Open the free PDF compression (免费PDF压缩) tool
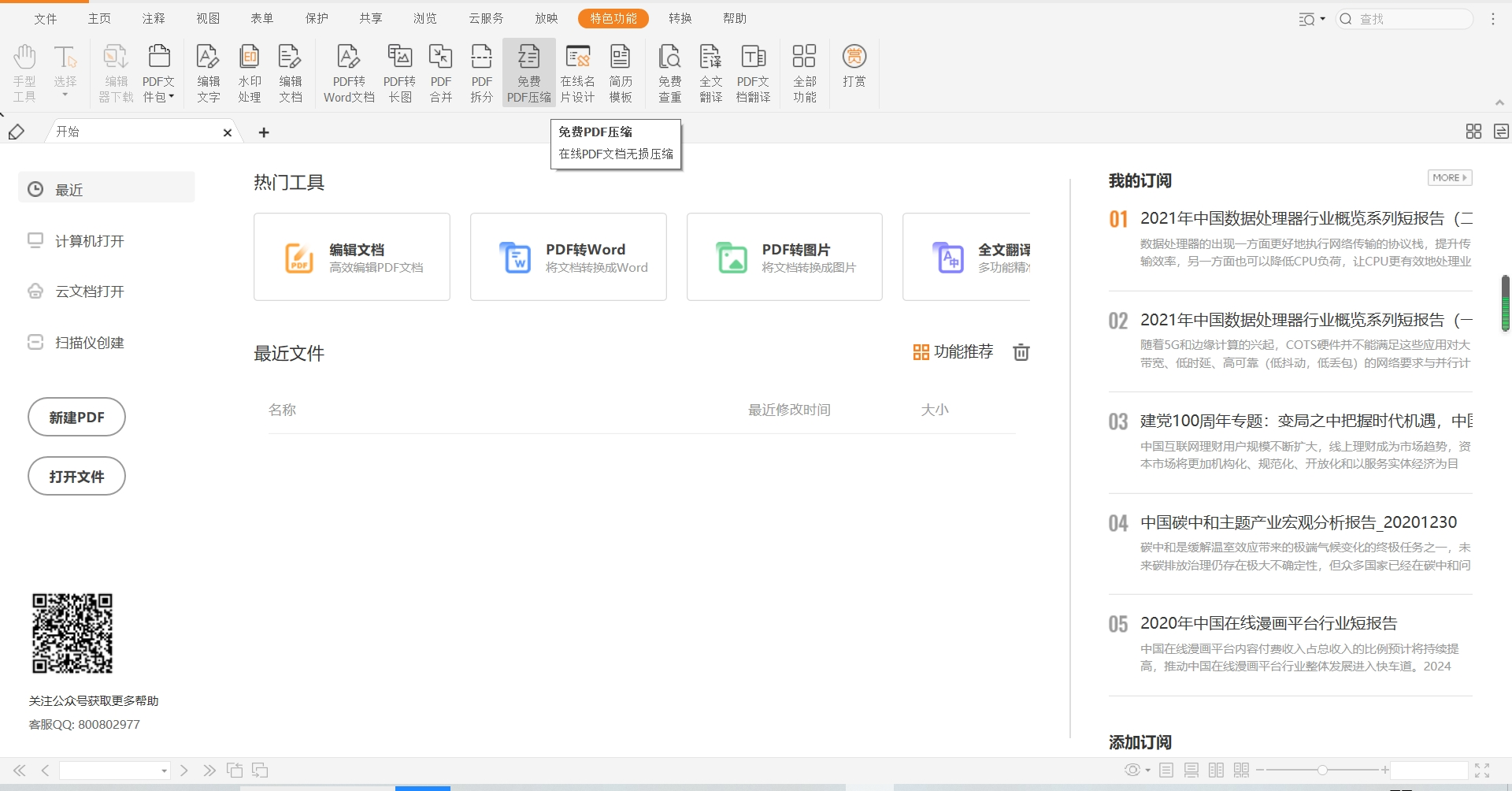The height and width of the screenshot is (791, 1512). [x=528, y=71]
